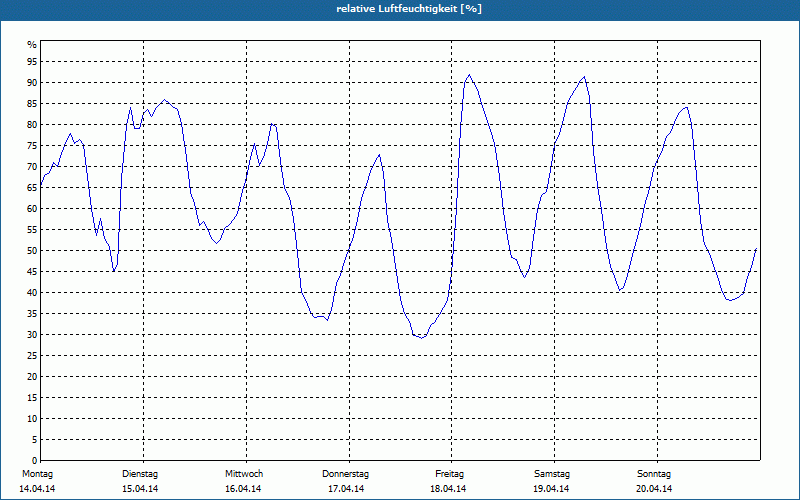Select the 'Samstag' day label
The image size is (800, 500).
click(552, 474)
